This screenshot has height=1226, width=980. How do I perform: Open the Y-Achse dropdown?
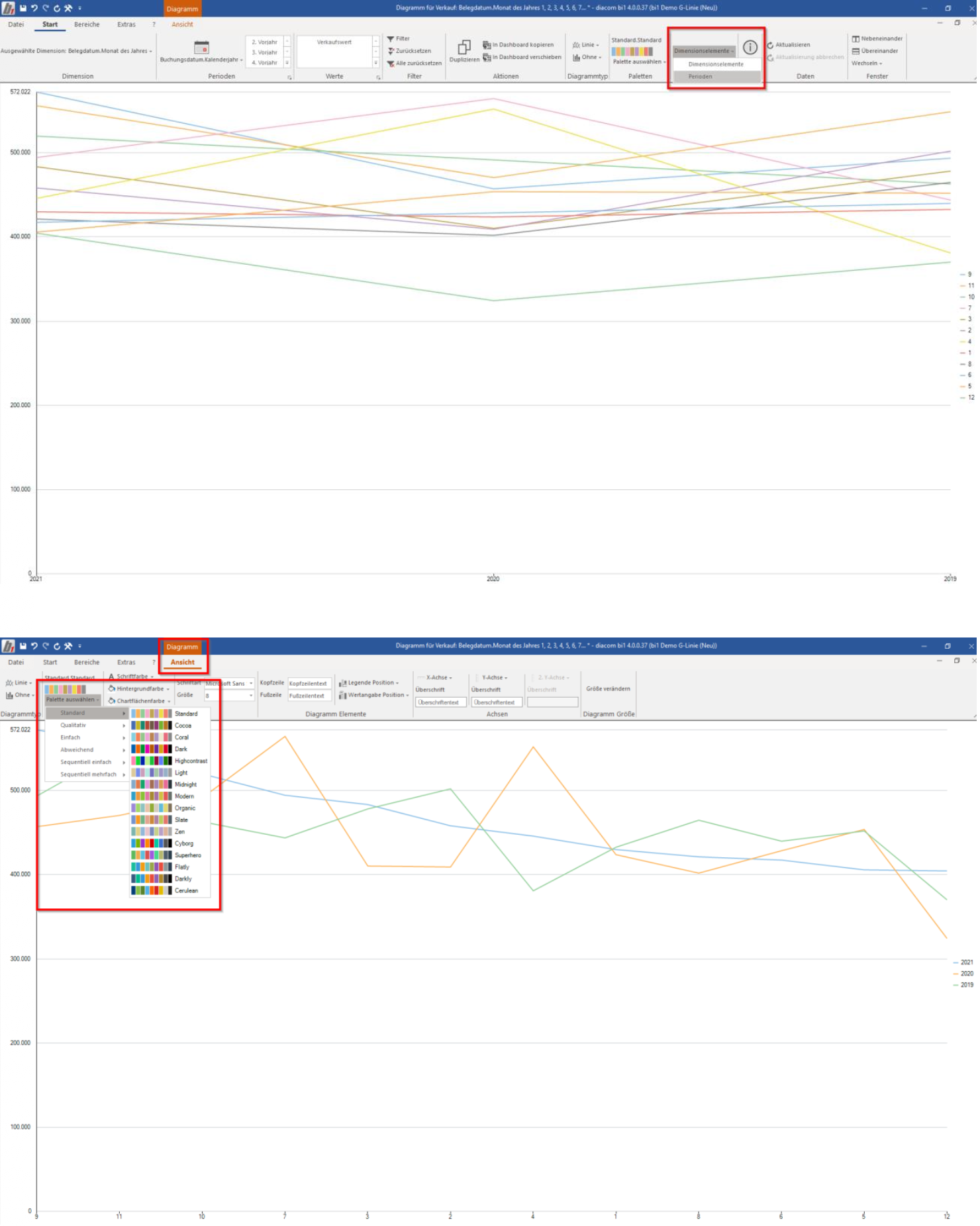[x=493, y=679]
